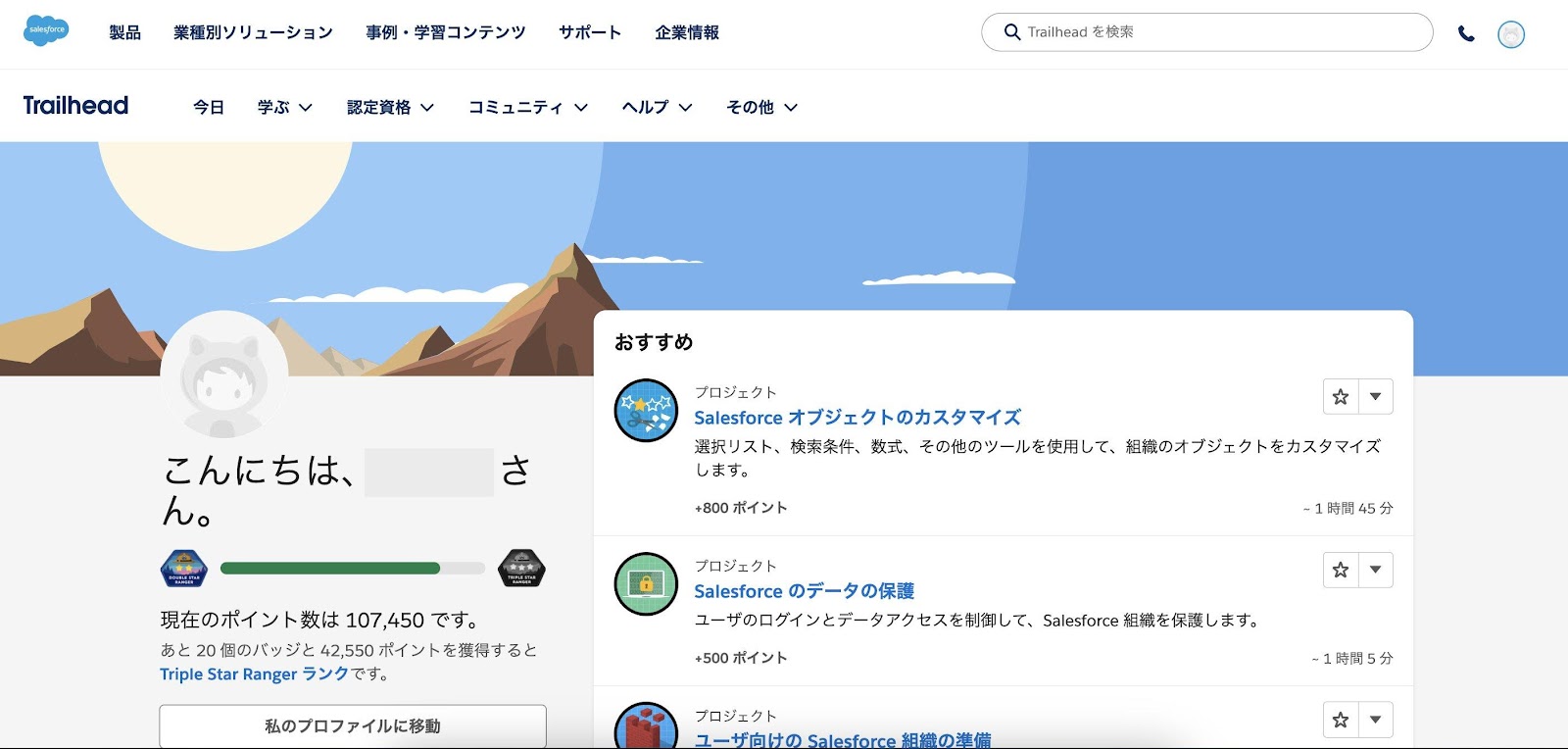Viewport: 1568px width, 749px height.
Task: Open the 業種別ソリューション menu
Action: coord(253,32)
